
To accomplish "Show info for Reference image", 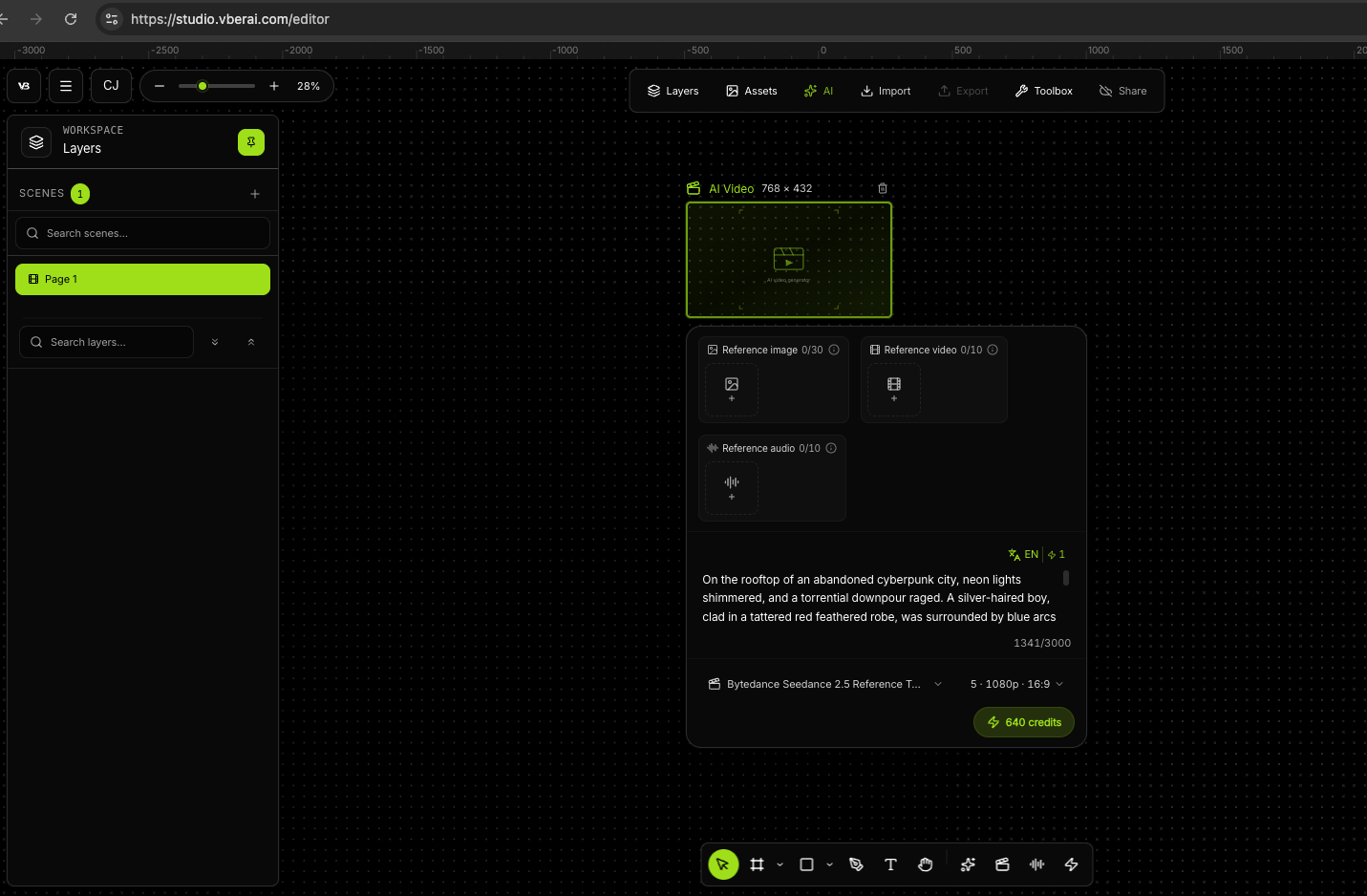I will [x=834, y=350].
